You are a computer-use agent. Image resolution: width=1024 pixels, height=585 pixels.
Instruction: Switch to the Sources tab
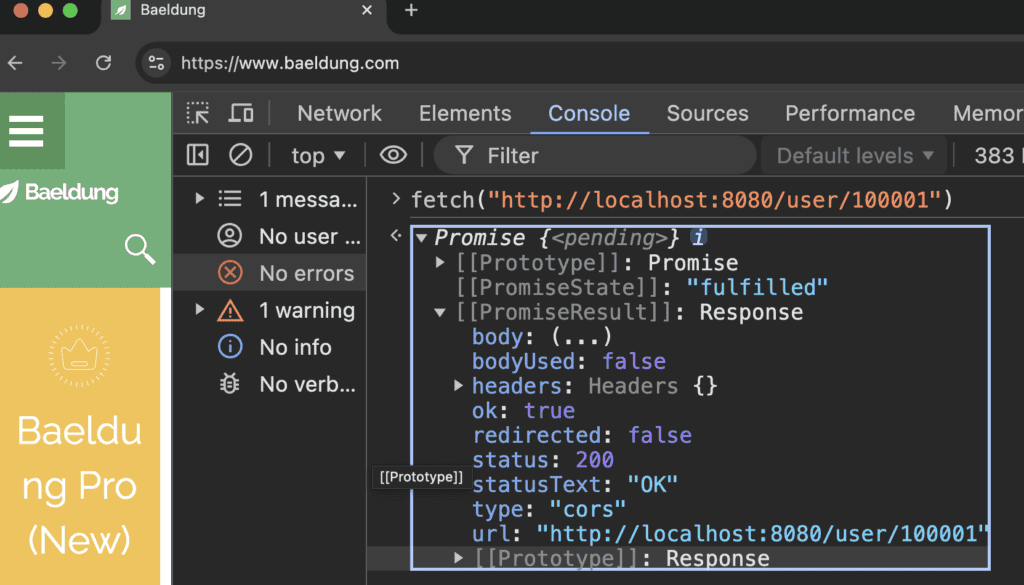(707, 113)
